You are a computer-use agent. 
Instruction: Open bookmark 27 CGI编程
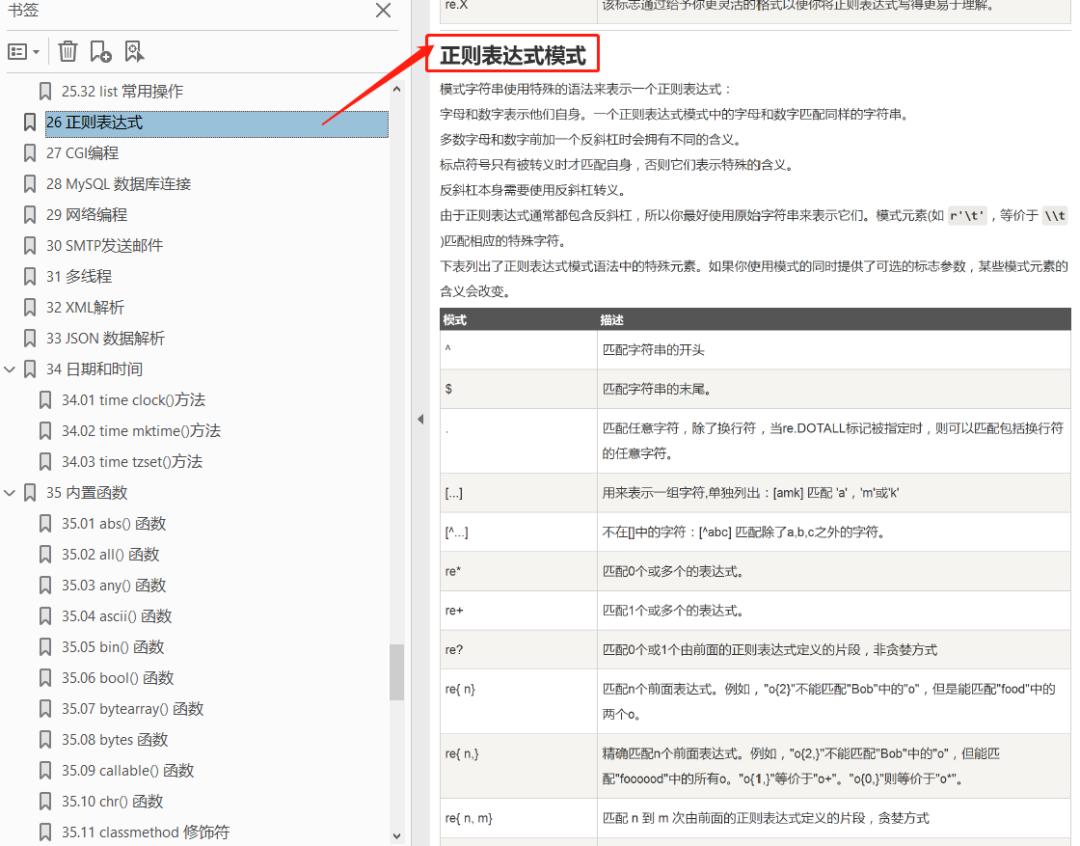[x=82, y=153]
